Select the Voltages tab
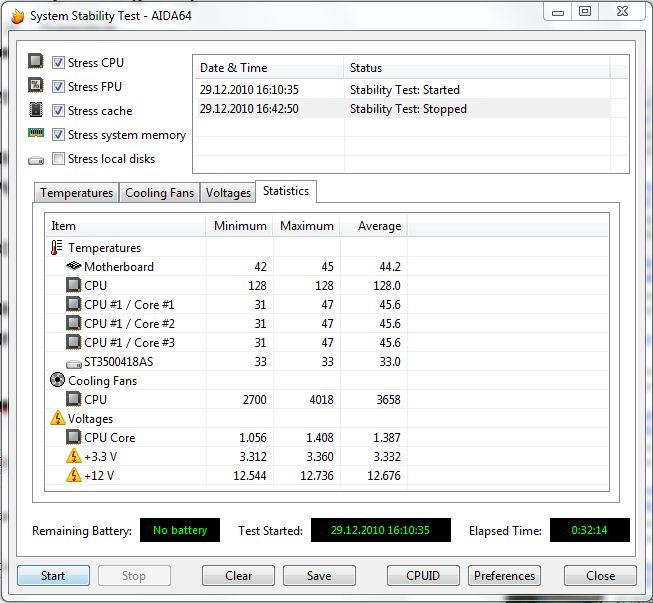Screen dimensions: 653x603 point(227,193)
